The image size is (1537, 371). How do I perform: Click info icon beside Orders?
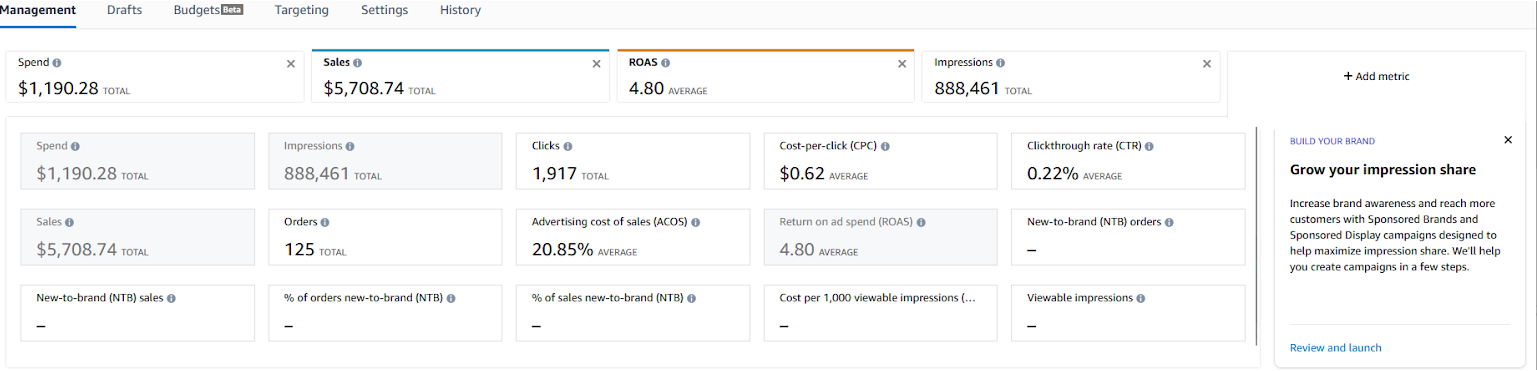coord(325,222)
